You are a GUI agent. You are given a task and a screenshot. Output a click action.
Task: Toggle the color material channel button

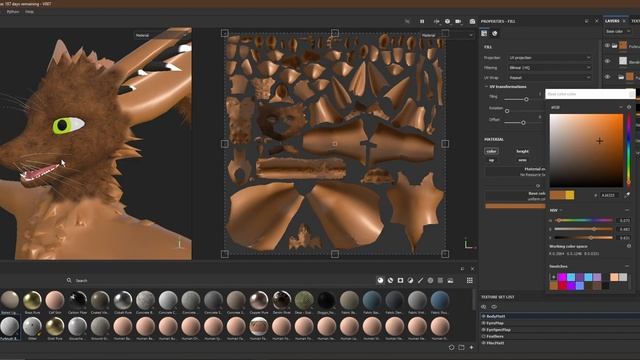coord(491,151)
